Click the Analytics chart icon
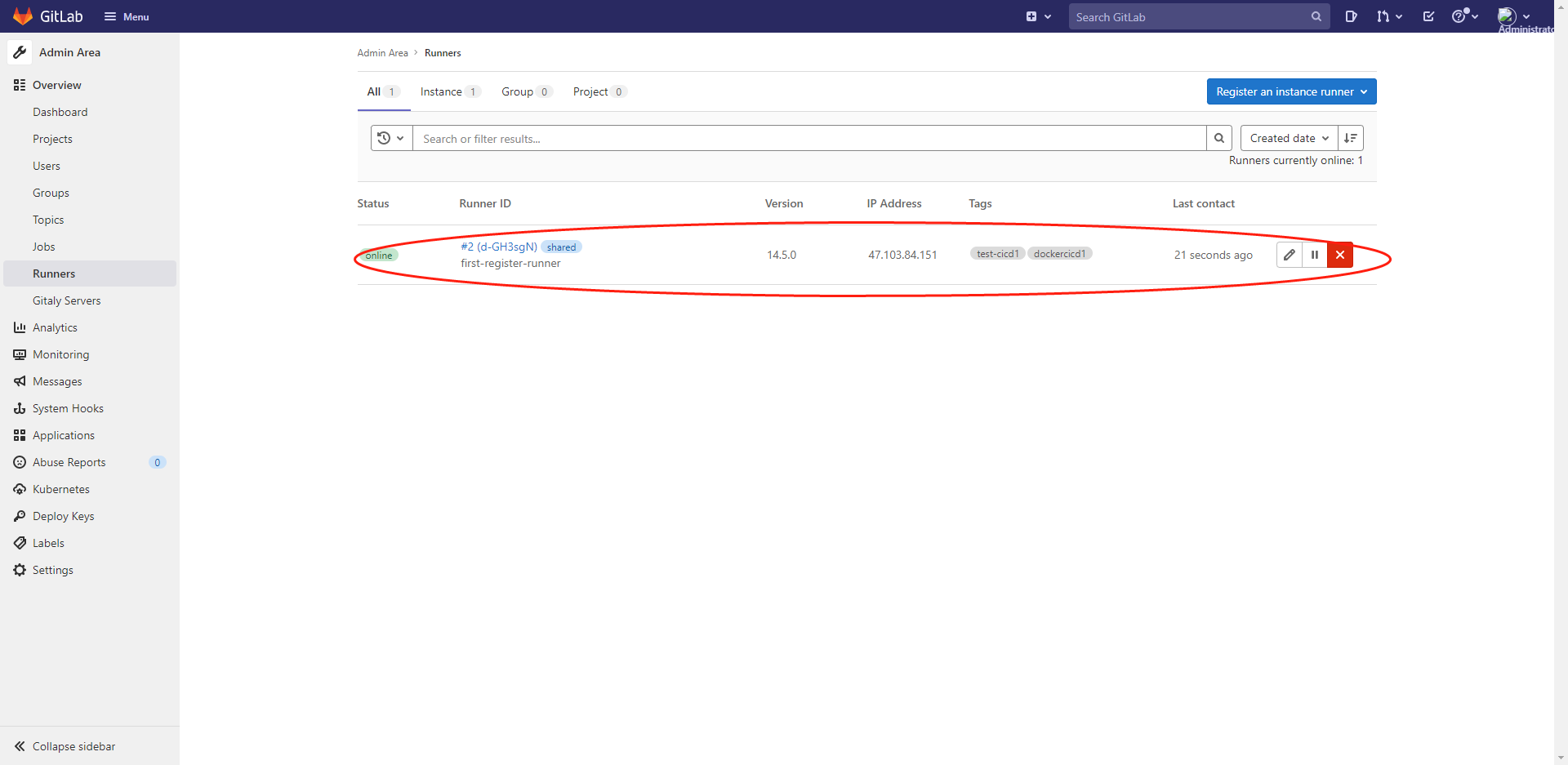This screenshot has width=1568, height=765. [20, 327]
